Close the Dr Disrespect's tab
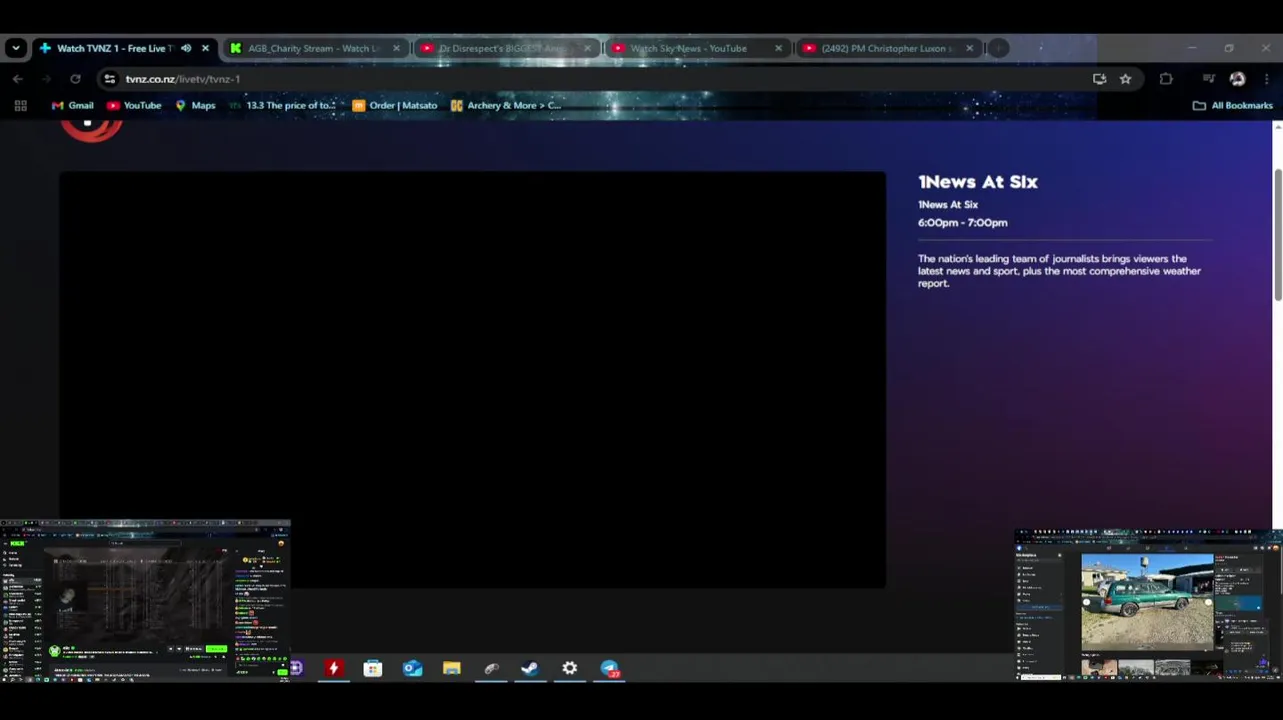The image size is (1283, 720). click(587, 48)
